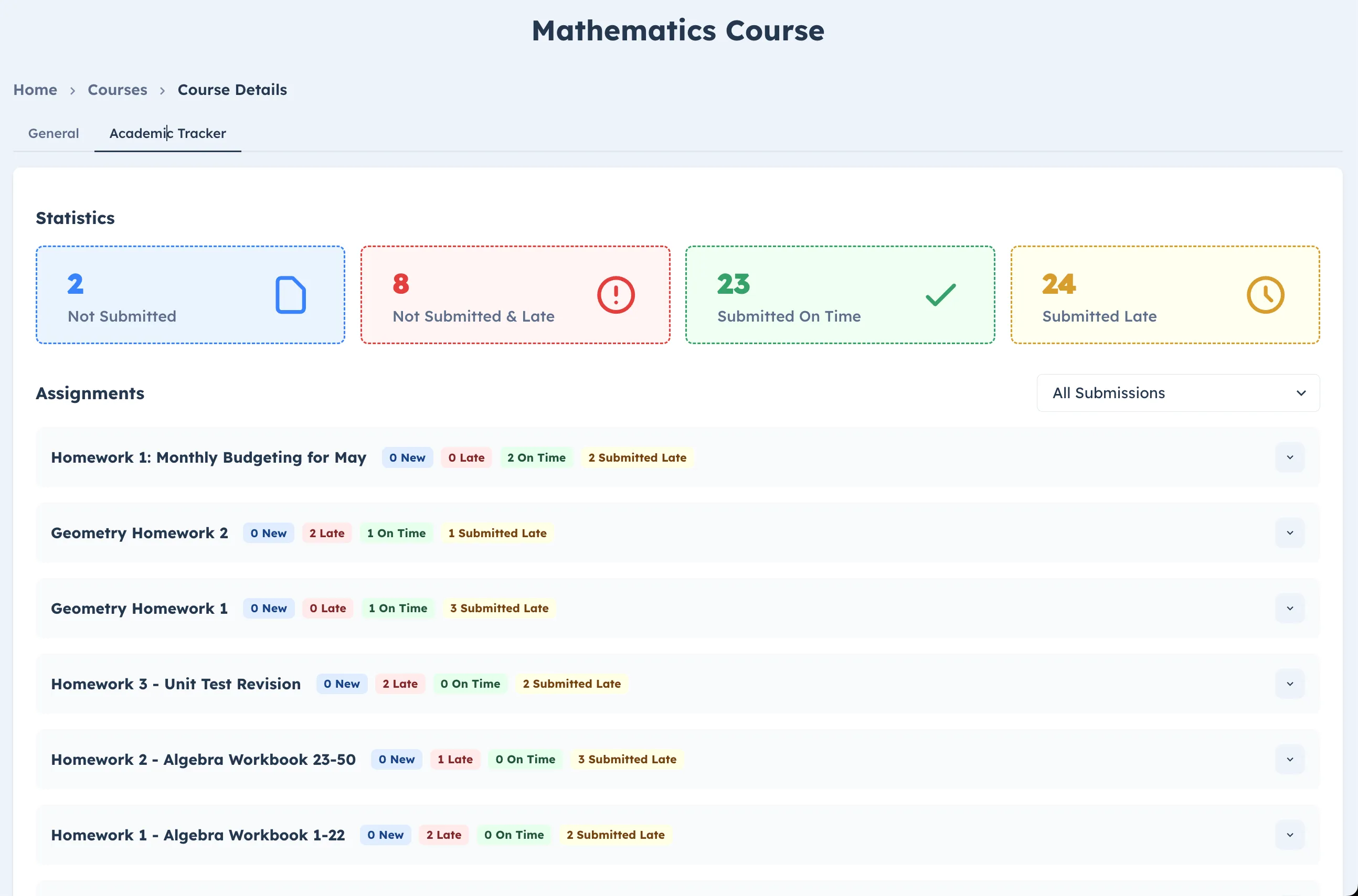The width and height of the screenshot is (1358, 896).
Task: Go to Home breadcrumb link
Action: point(35,90)
